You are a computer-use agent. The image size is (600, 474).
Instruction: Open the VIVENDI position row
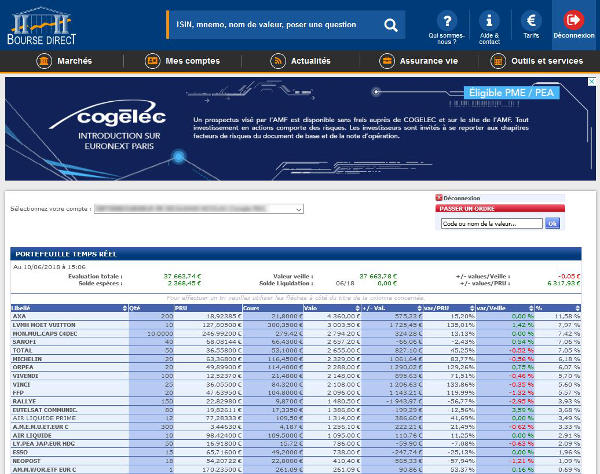(296, 376)
